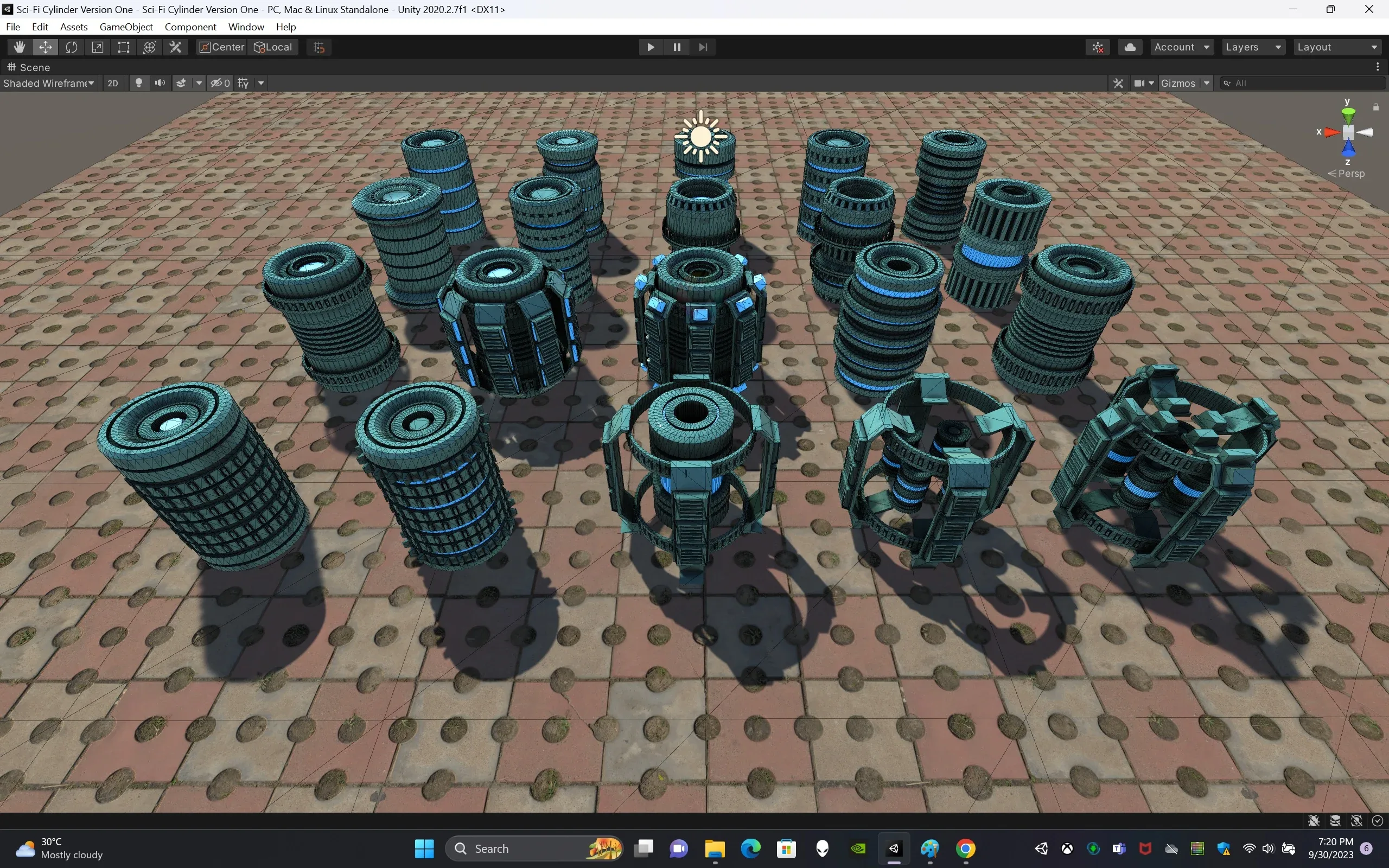The image size is (1389, 868).
Task: Toggle 2D scene view mode
Action: pyautogui.click(x=113, y=83)
